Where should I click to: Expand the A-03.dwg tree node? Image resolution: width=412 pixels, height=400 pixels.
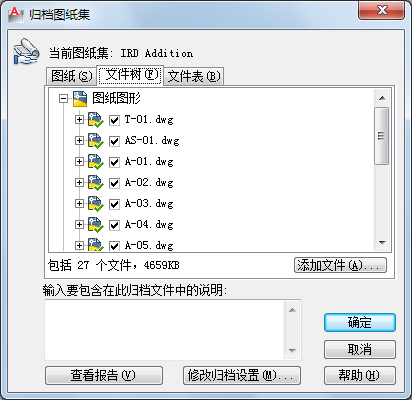79,204
